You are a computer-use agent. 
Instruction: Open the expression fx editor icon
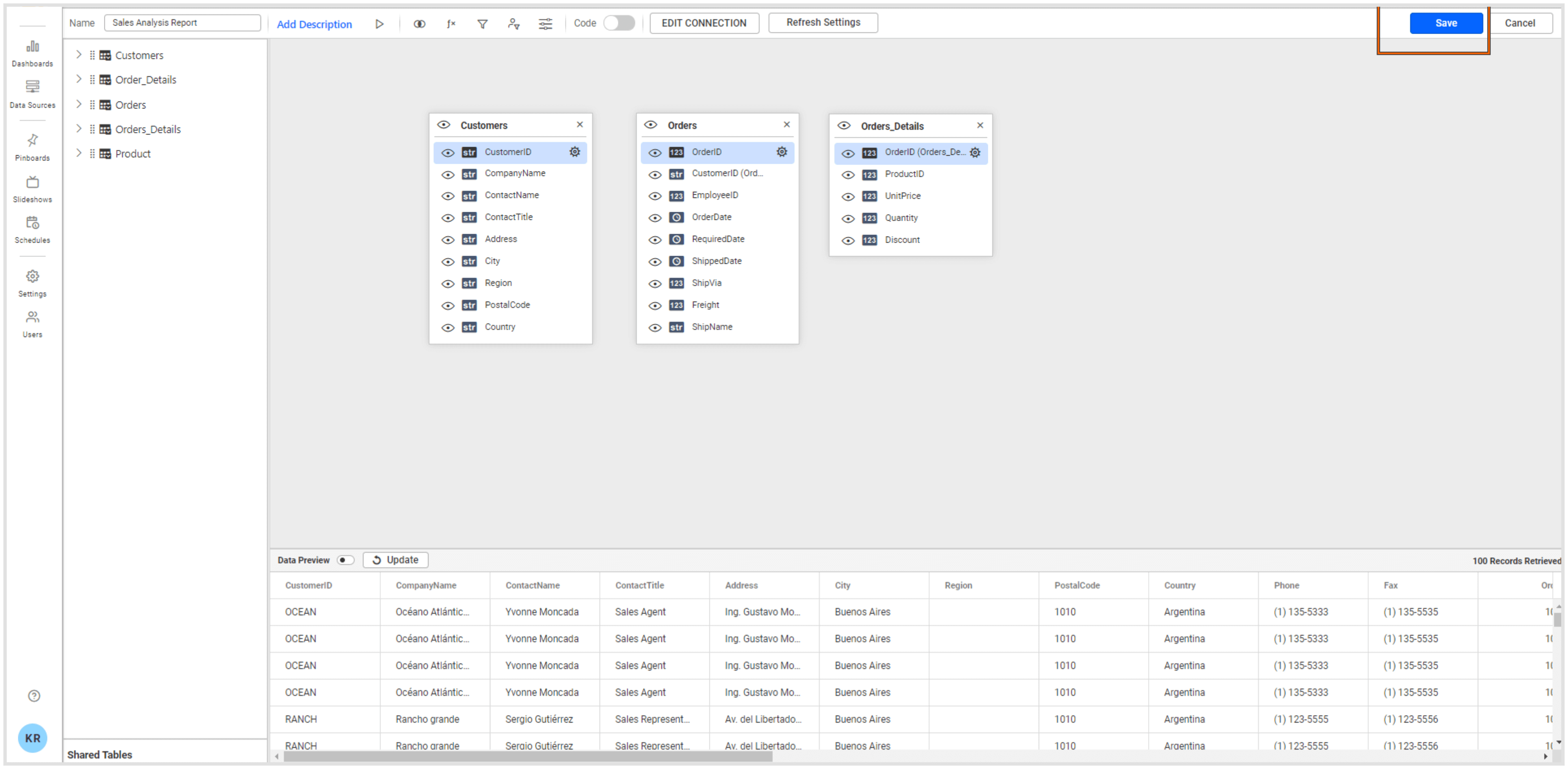(451, 23)
